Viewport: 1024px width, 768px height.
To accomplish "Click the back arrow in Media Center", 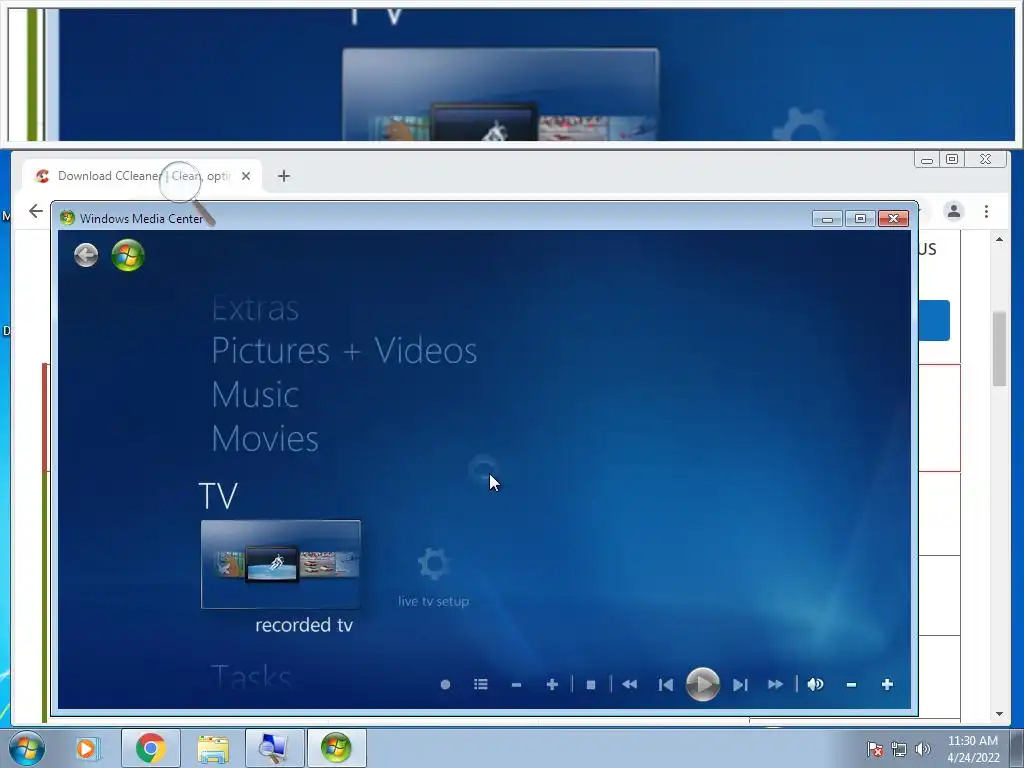I will [x=86, y=255].
